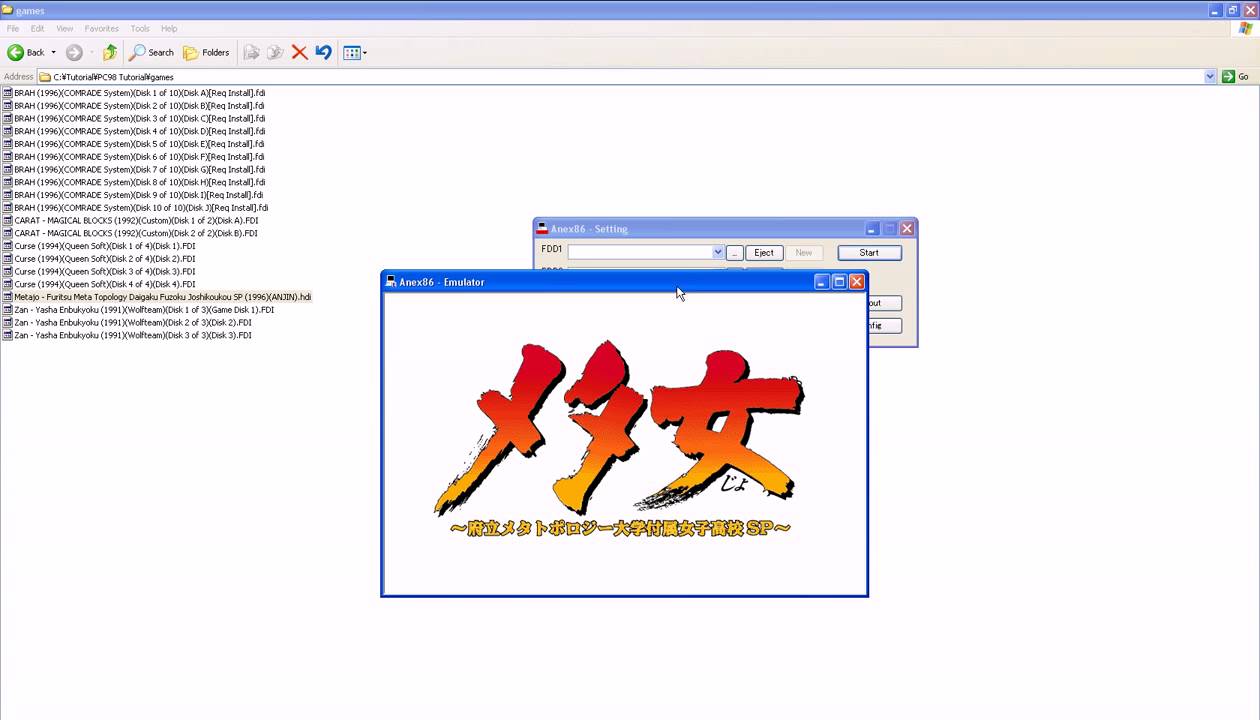
Task: Select Zan Yasha Enbukyoku Game Disk 1
Action: pyautogui.click(x=143, y=310)
